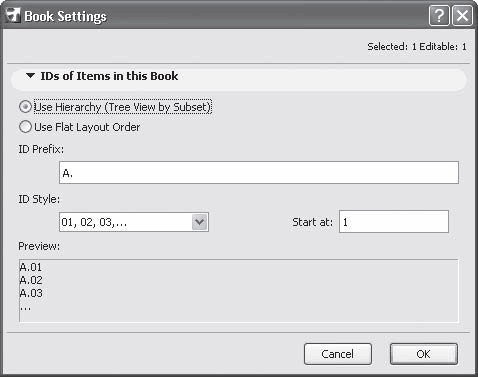Close the Book Settings dialog
The height and width of the screenshot is (377, 478).
pos(462,15)
